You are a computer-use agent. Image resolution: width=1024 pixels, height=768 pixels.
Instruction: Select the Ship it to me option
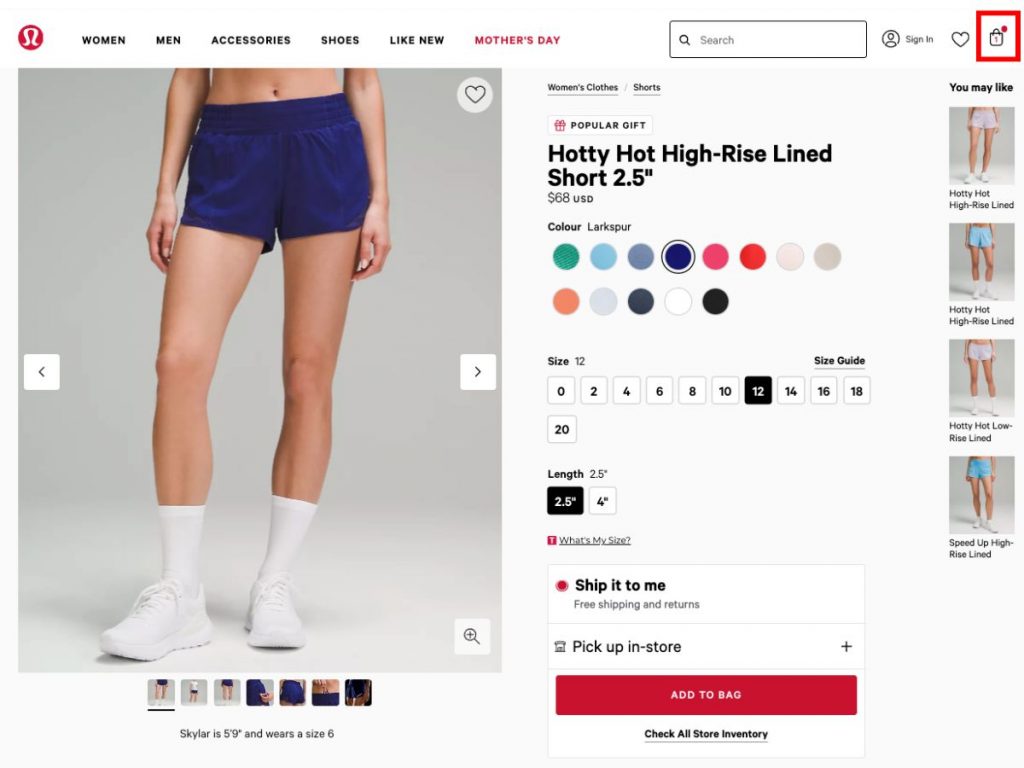coord(706,594)
